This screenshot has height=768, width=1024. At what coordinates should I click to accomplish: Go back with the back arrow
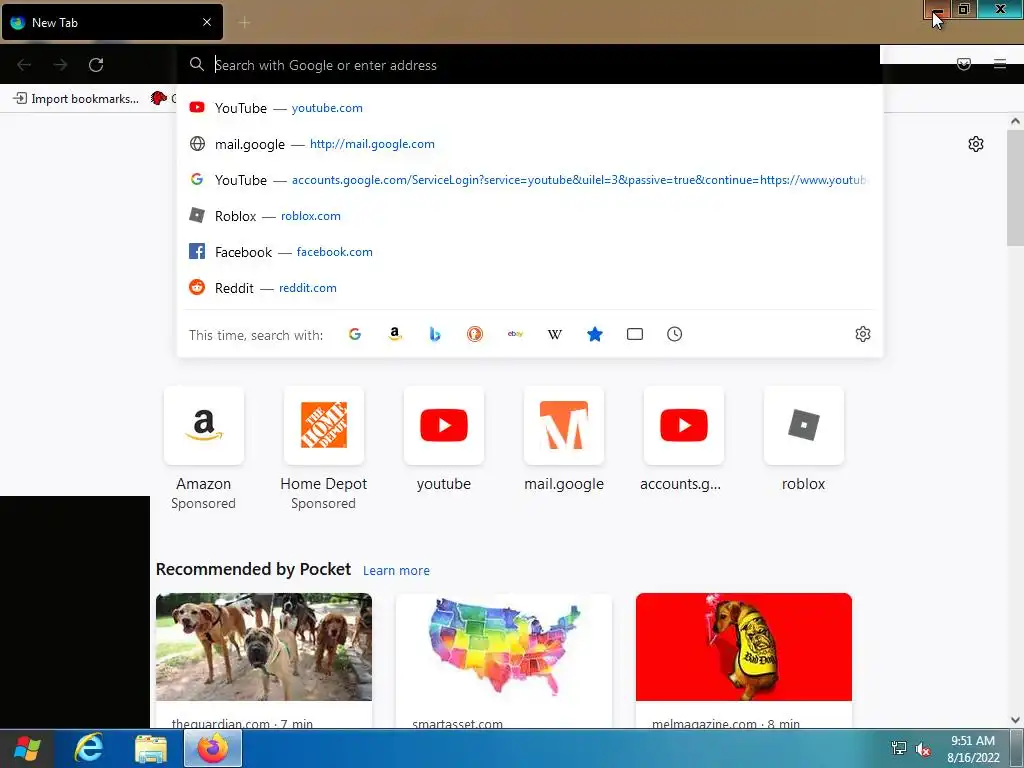tap(24, 65)
